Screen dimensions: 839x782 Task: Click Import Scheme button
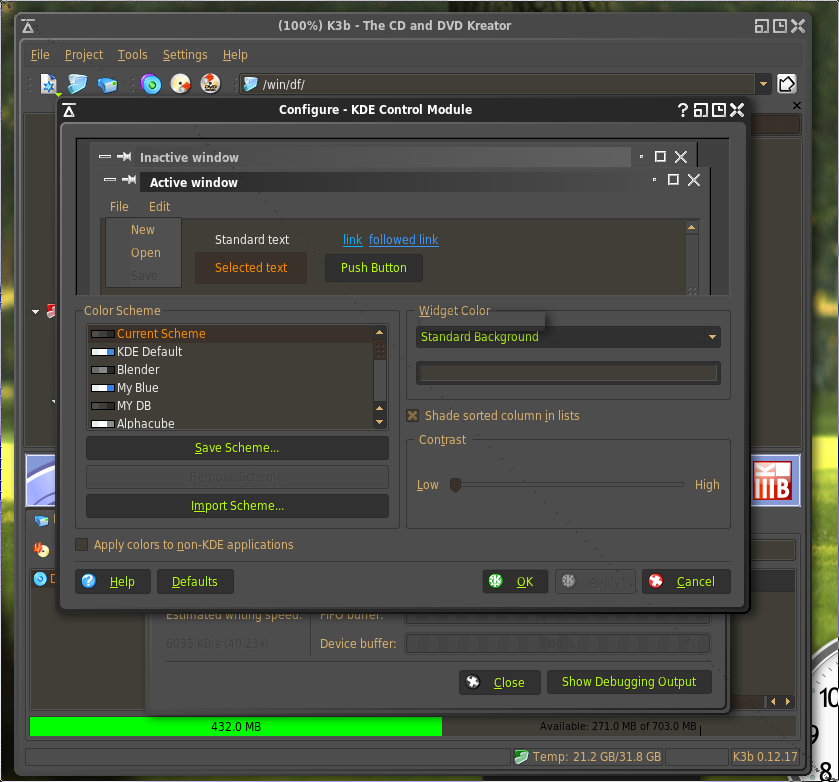point(237,506)
